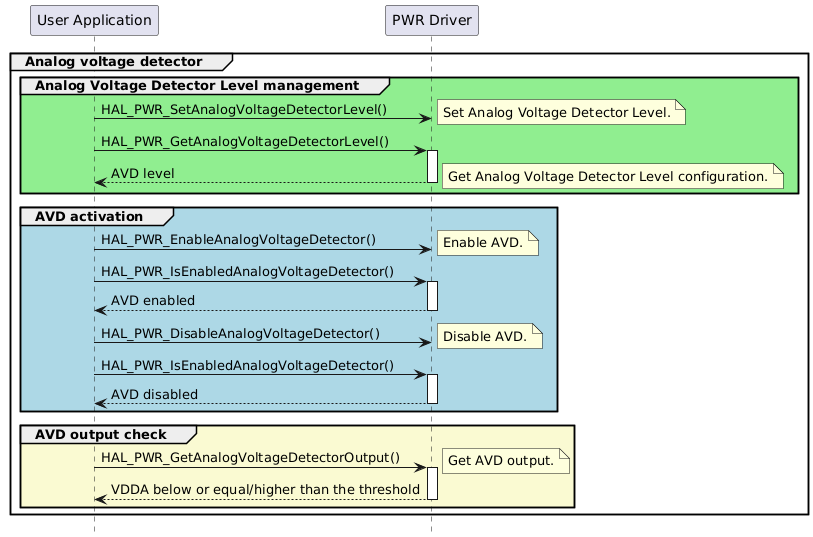Screen dimensions: 813x537
Task: Click the 'Enable AVD.' note
Action: [x=488, y=243]
